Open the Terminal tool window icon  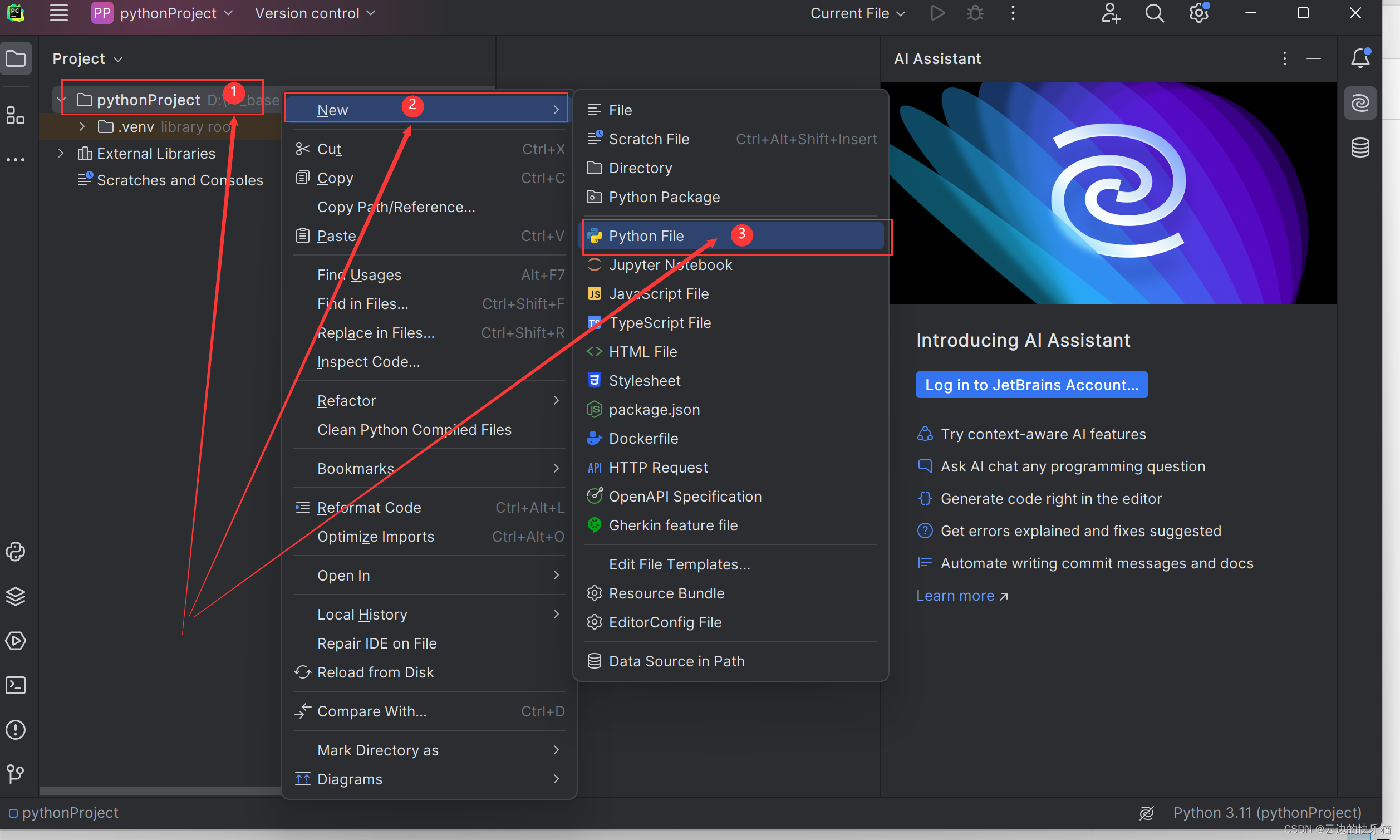[x=15, y=685]
